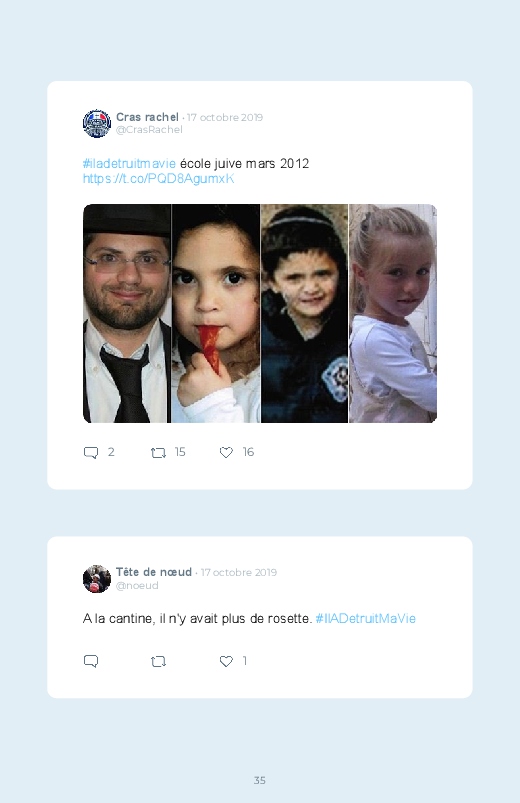
Task: Open the third photo in tweet image
Action: tap(304, 313)
